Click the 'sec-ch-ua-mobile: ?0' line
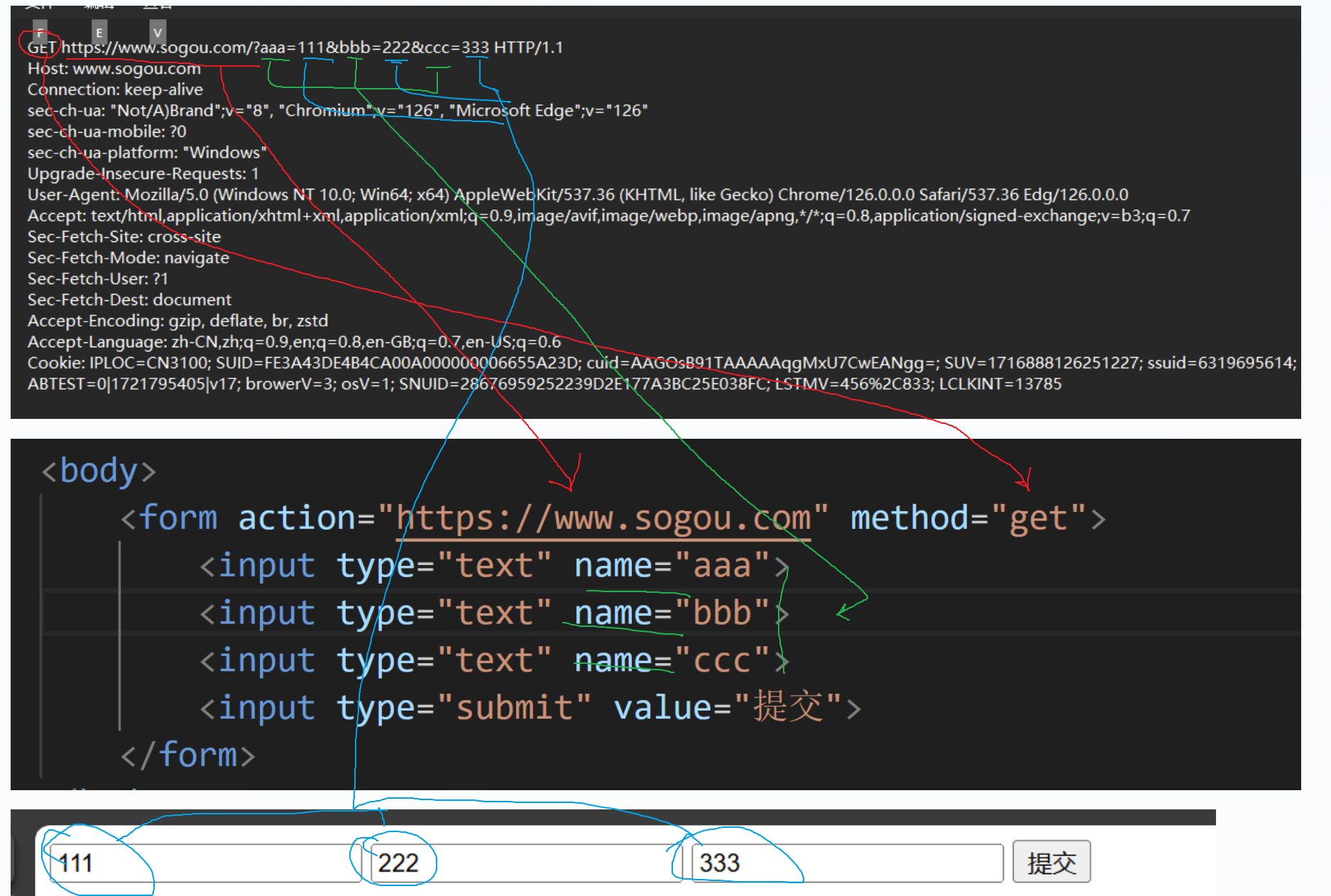The width and height of the screenshot is (1331, 896). 106,131
